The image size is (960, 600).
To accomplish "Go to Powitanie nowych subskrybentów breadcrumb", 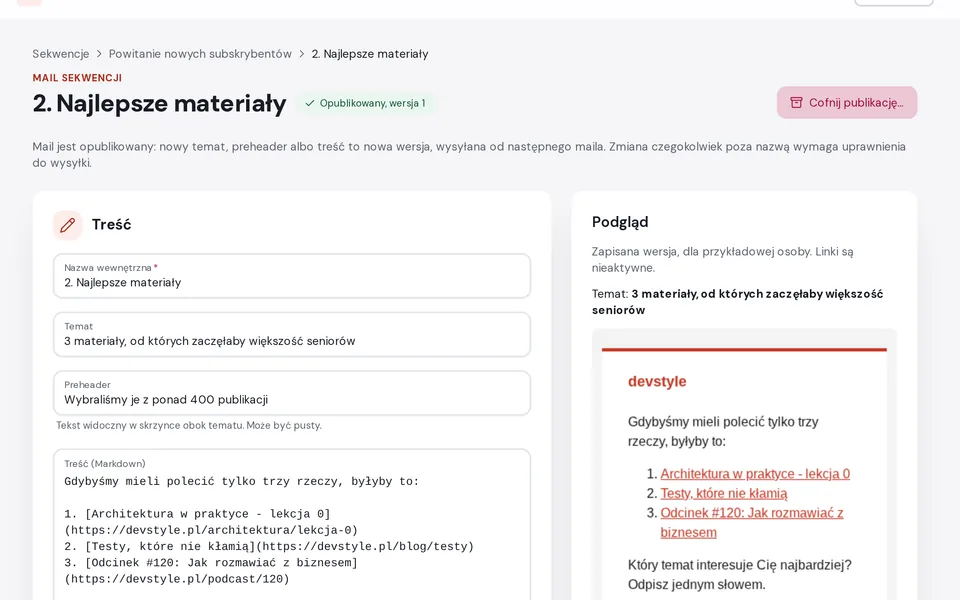I will 200,54.
